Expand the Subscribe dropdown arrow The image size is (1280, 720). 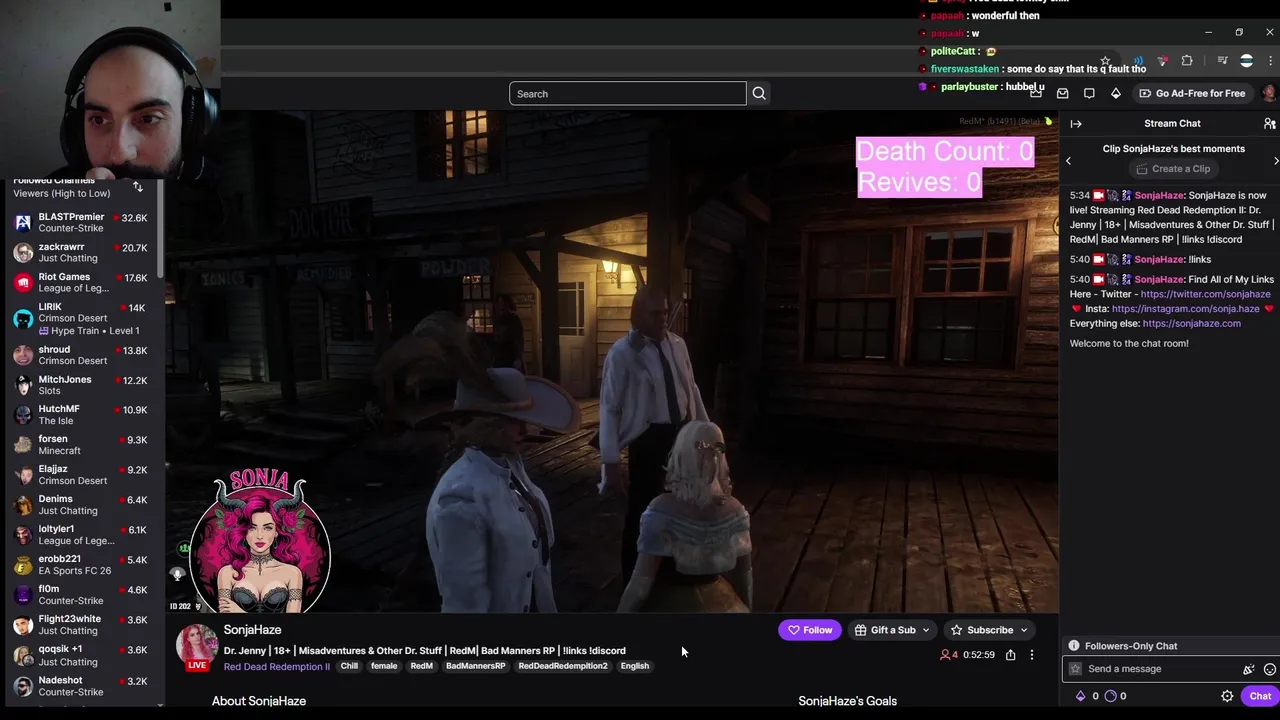point(1024,630)
